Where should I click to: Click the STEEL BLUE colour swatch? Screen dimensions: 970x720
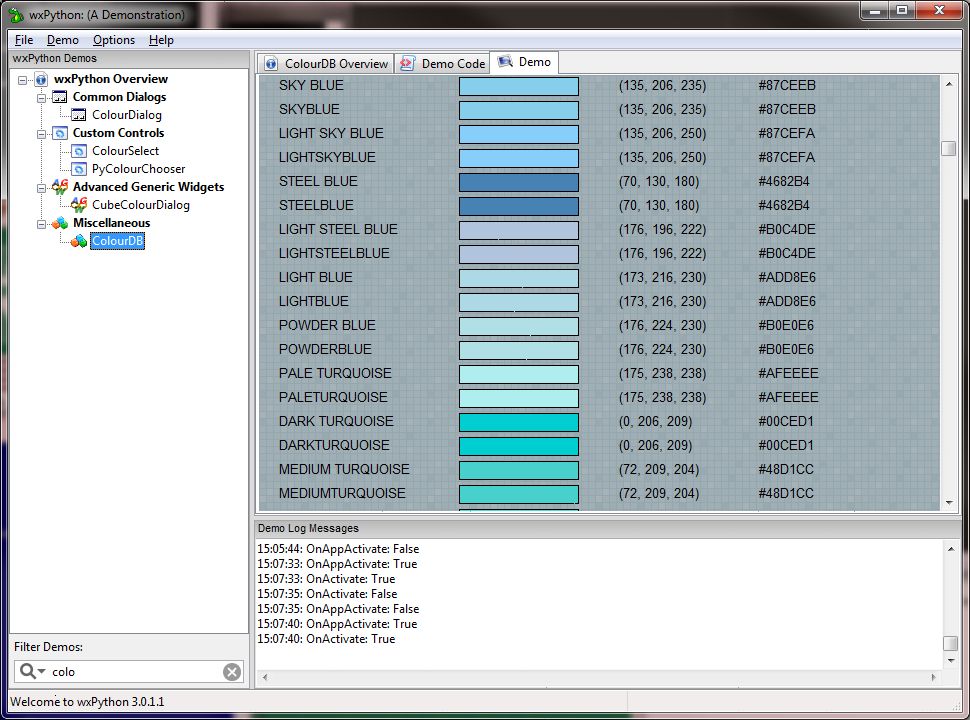[519, 182]
